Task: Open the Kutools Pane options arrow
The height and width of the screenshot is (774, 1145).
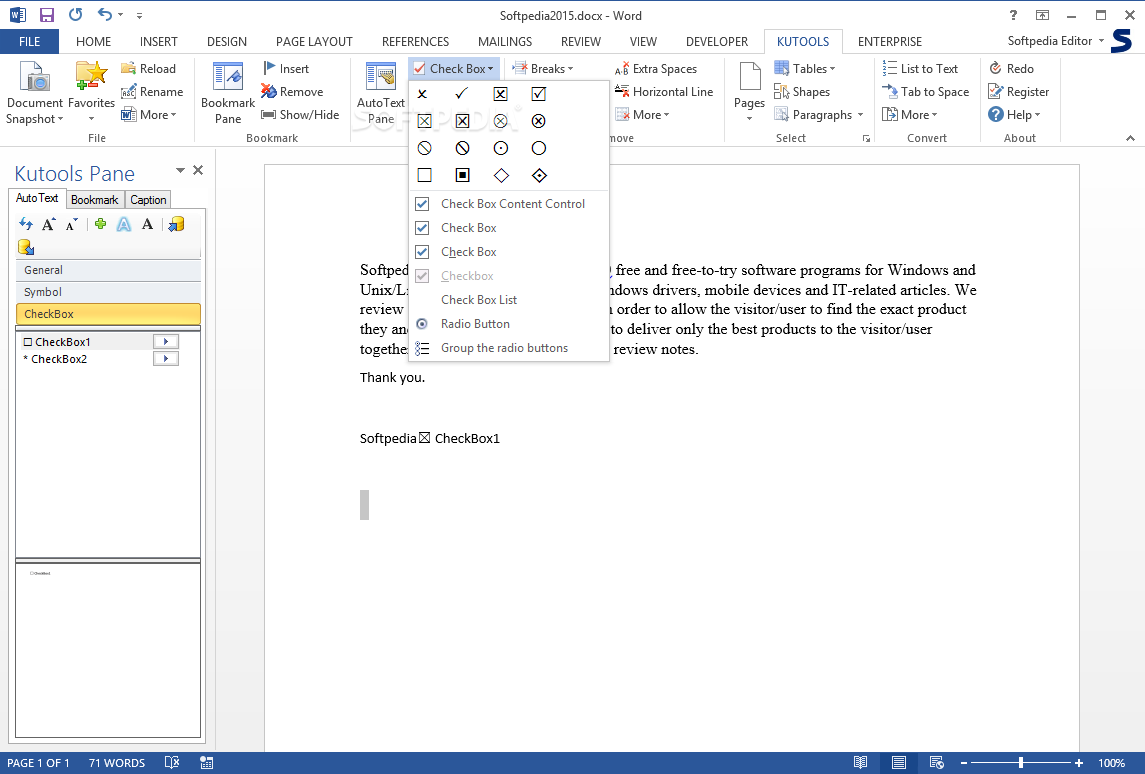Action: pos(180,170)
